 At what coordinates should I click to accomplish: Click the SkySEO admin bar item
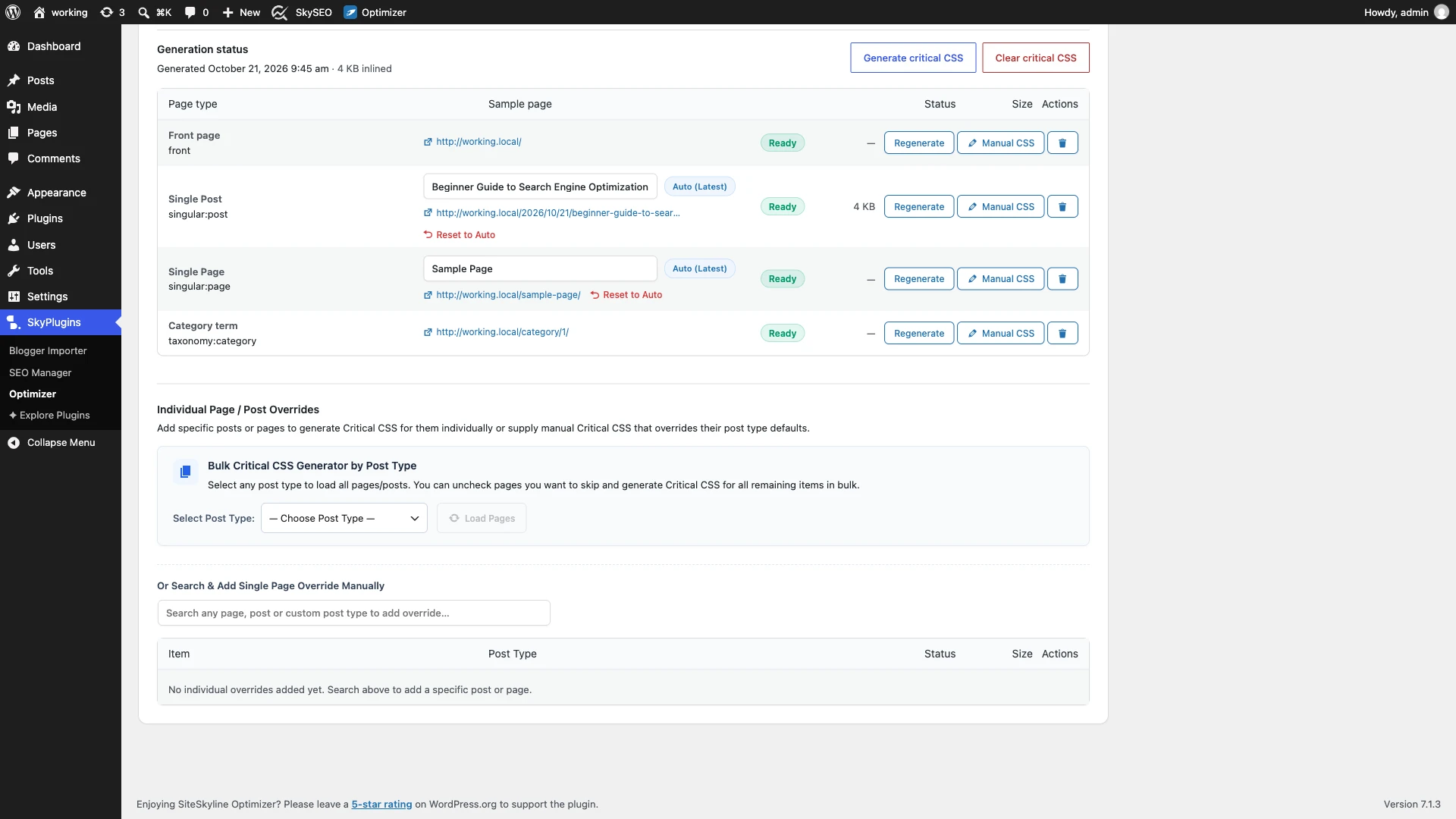302,12
